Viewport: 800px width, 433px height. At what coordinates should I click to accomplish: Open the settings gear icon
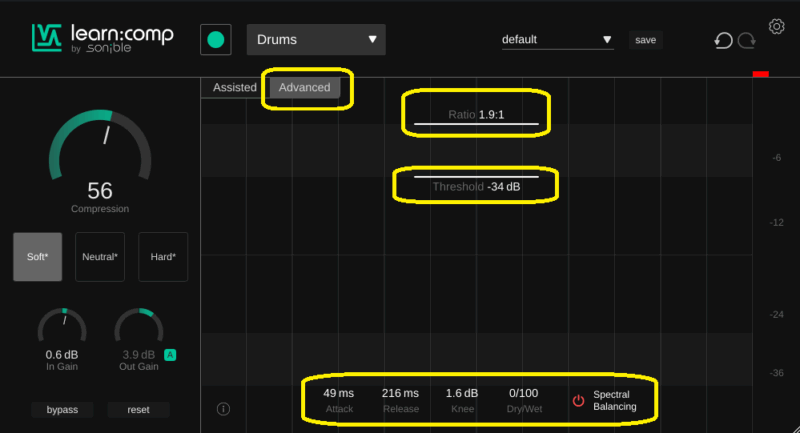point(776,26)
